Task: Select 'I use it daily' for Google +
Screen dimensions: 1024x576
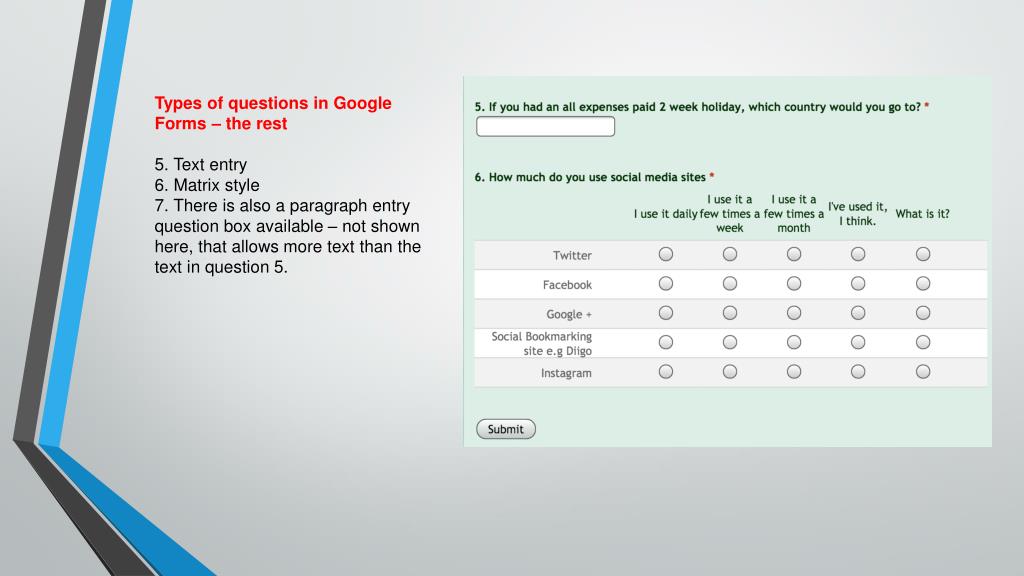Action: [x=665, y=313]
